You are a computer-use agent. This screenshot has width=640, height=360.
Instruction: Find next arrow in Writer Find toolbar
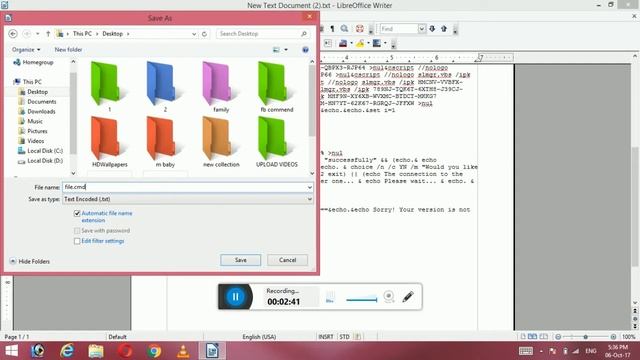click(x=432, y=29)
